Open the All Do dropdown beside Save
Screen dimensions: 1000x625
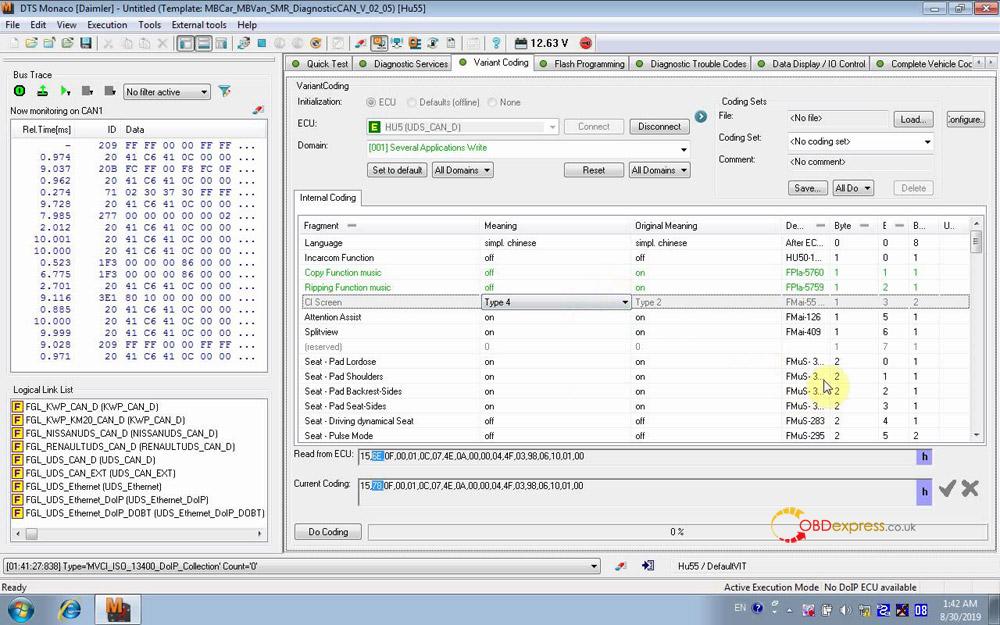point(852,188)
